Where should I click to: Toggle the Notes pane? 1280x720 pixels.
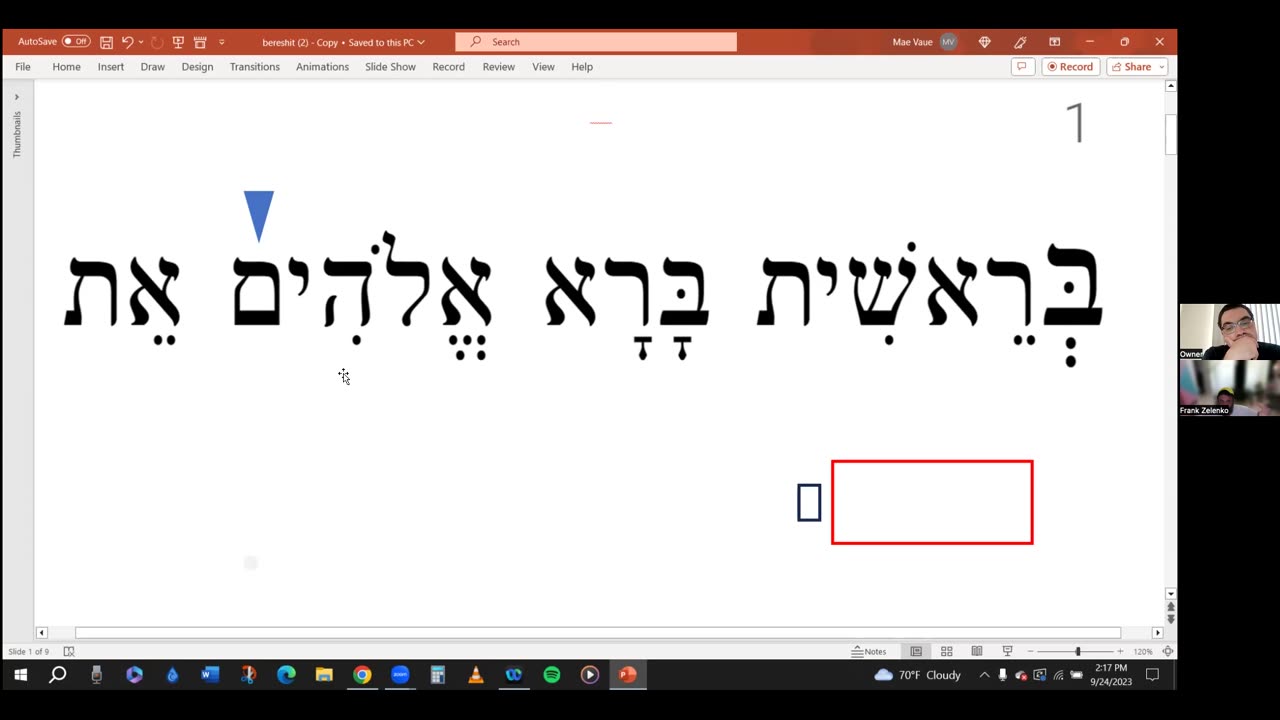(869, 651)
